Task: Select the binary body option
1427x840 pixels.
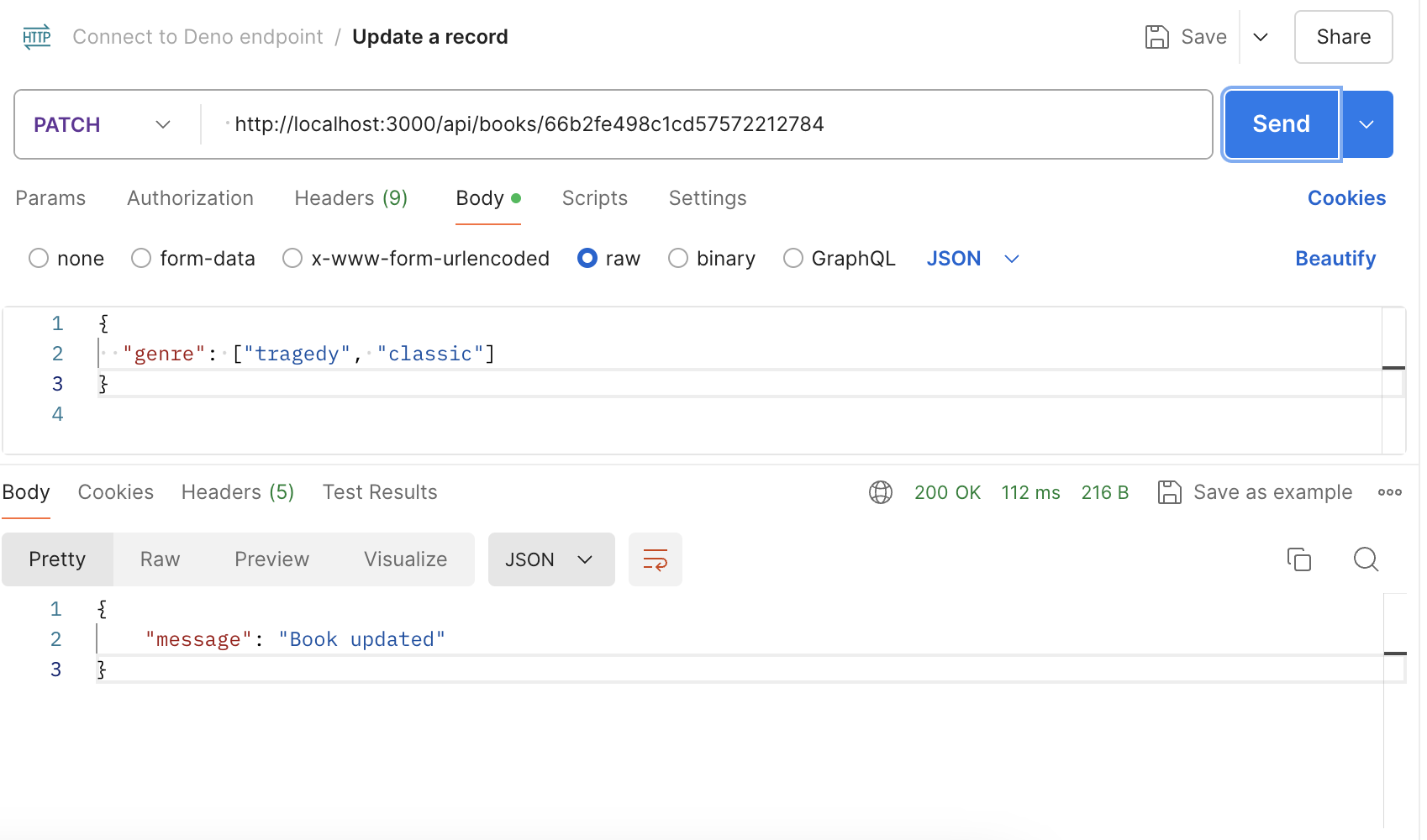Action: tap(678, 258)
